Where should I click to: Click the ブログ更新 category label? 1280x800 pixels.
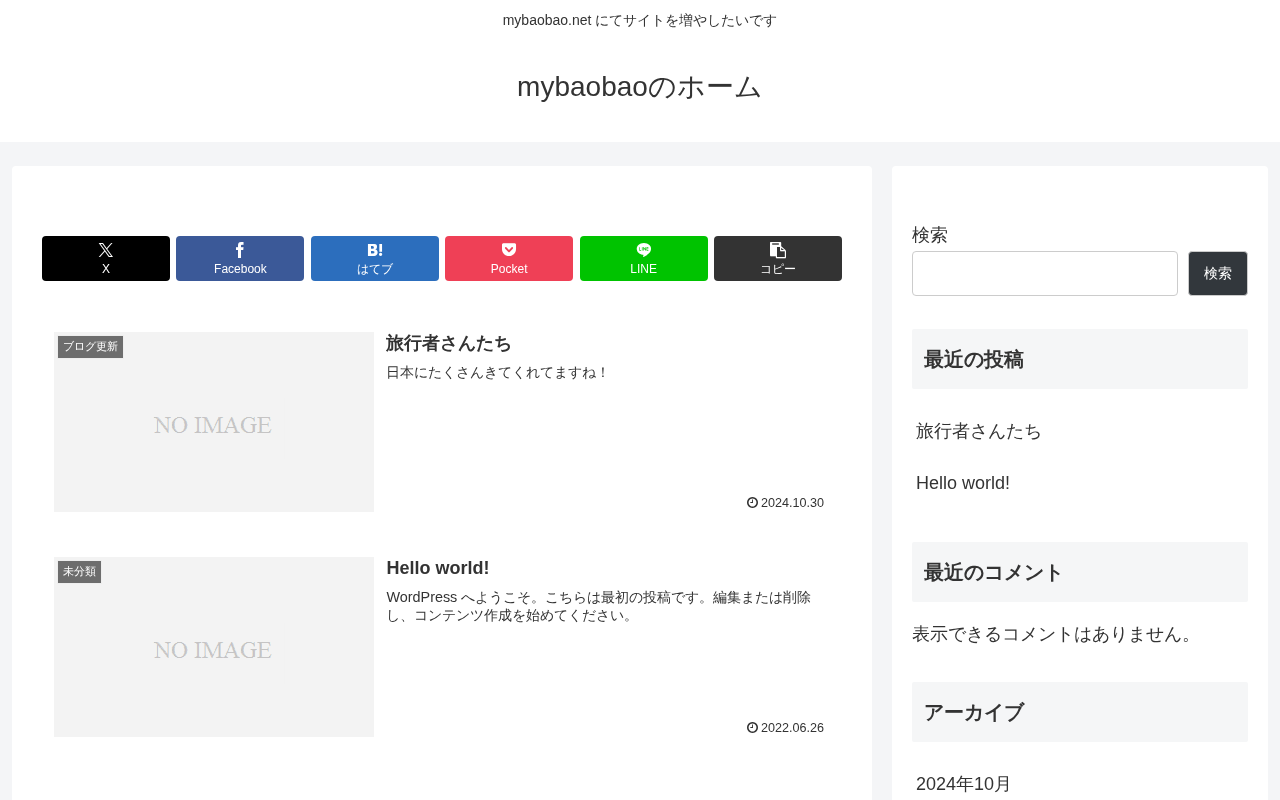pos(90,347)
